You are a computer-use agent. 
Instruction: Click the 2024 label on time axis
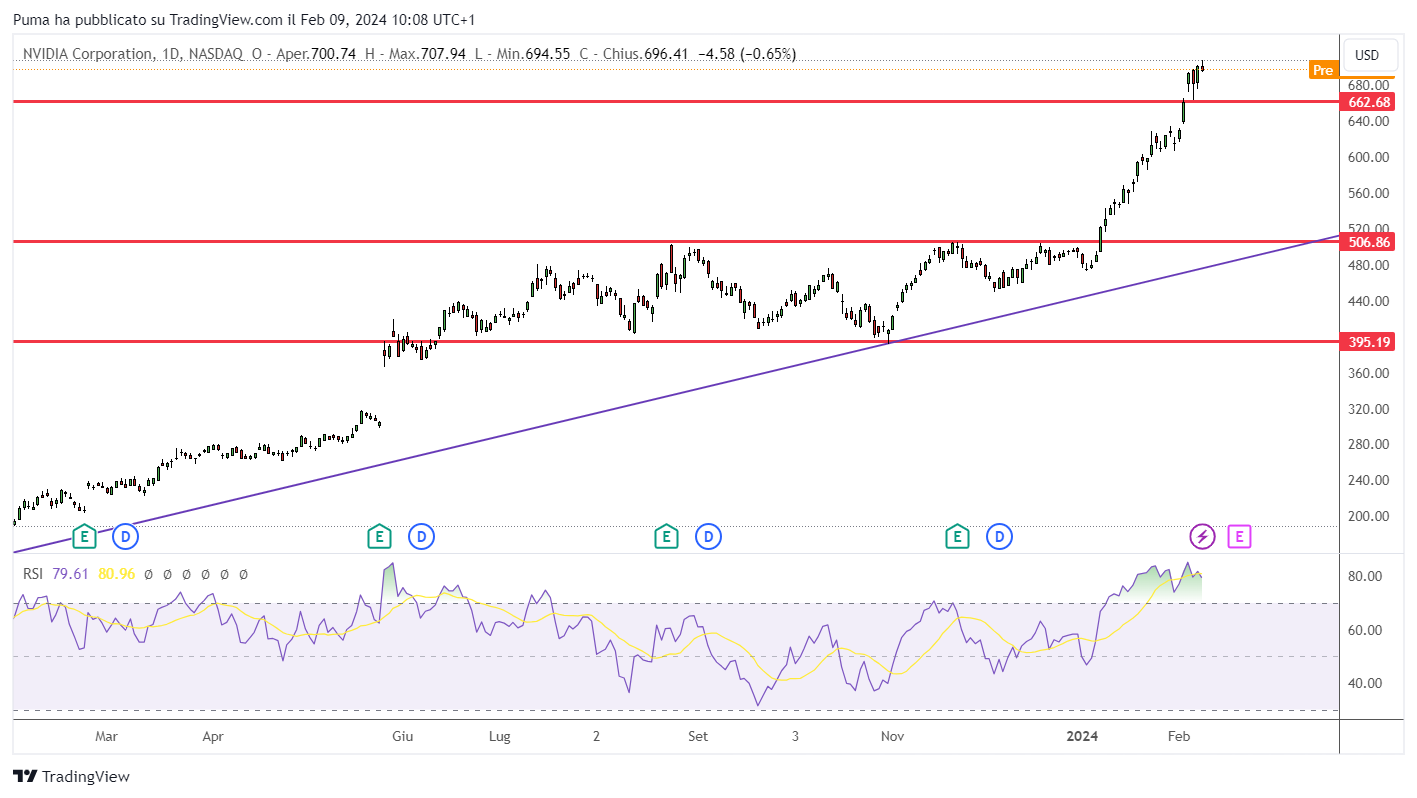tap(1082, 737)
